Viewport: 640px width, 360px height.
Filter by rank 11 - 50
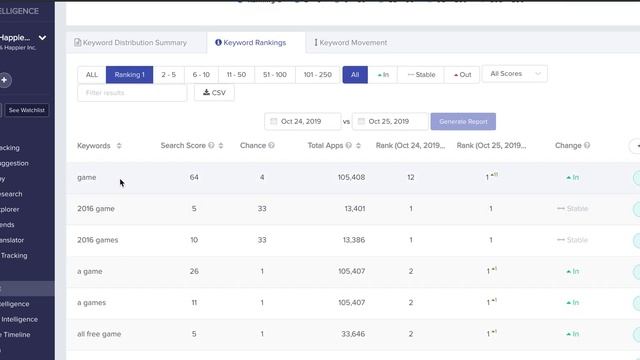[x=236, y=75]
